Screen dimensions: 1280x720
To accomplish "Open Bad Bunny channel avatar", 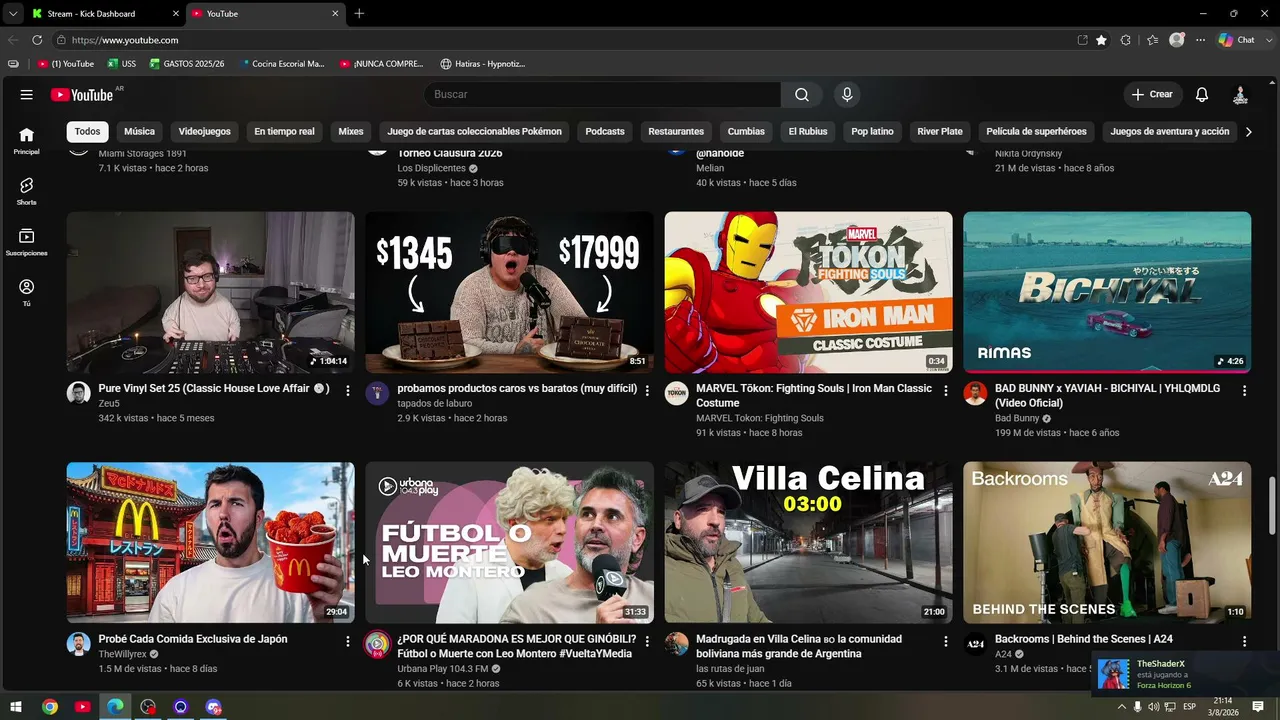I will pos(975,393).
